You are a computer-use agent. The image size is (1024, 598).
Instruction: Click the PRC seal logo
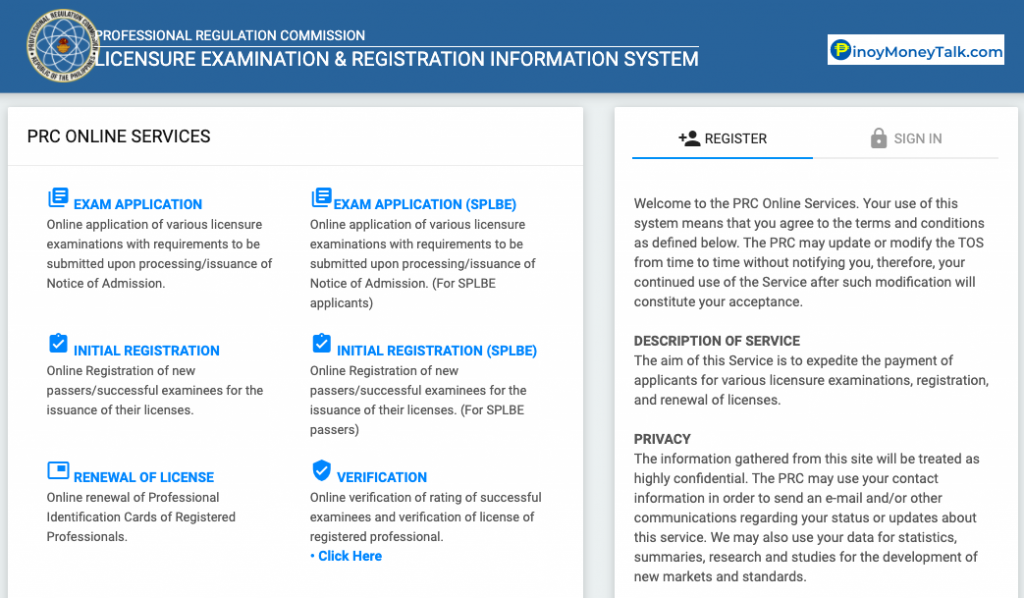tap(62, 47)
